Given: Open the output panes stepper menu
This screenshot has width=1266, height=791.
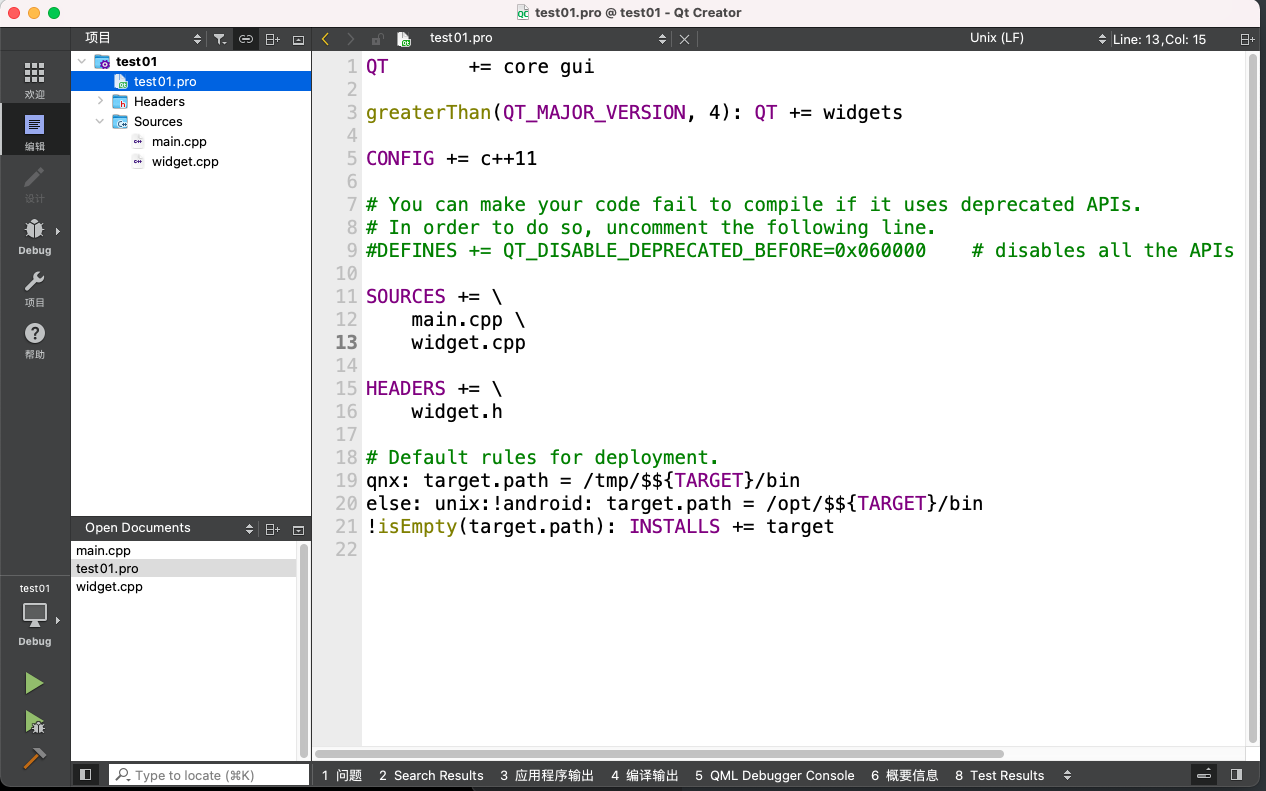Looking at the screenshot, I should click(1067, 775).
